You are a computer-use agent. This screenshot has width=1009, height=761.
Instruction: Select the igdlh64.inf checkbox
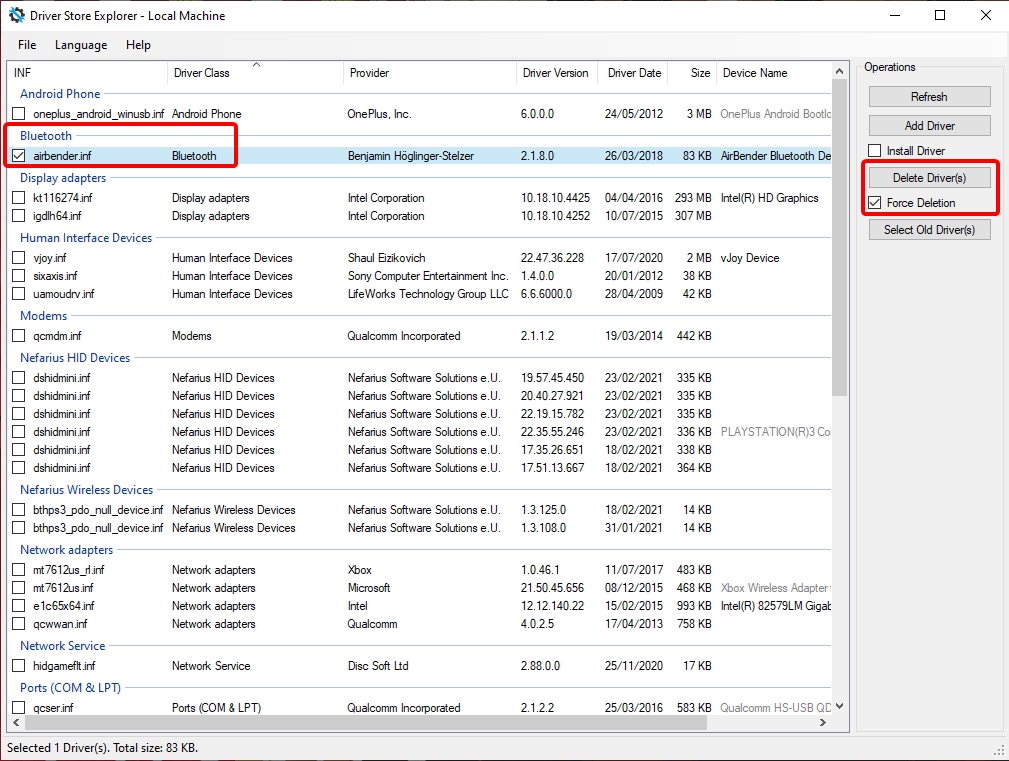point(19,215)
